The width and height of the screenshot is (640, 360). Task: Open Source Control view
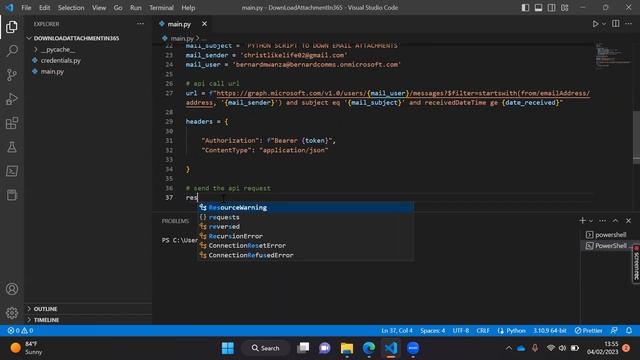pyautogui.click(x=12, y=75)
